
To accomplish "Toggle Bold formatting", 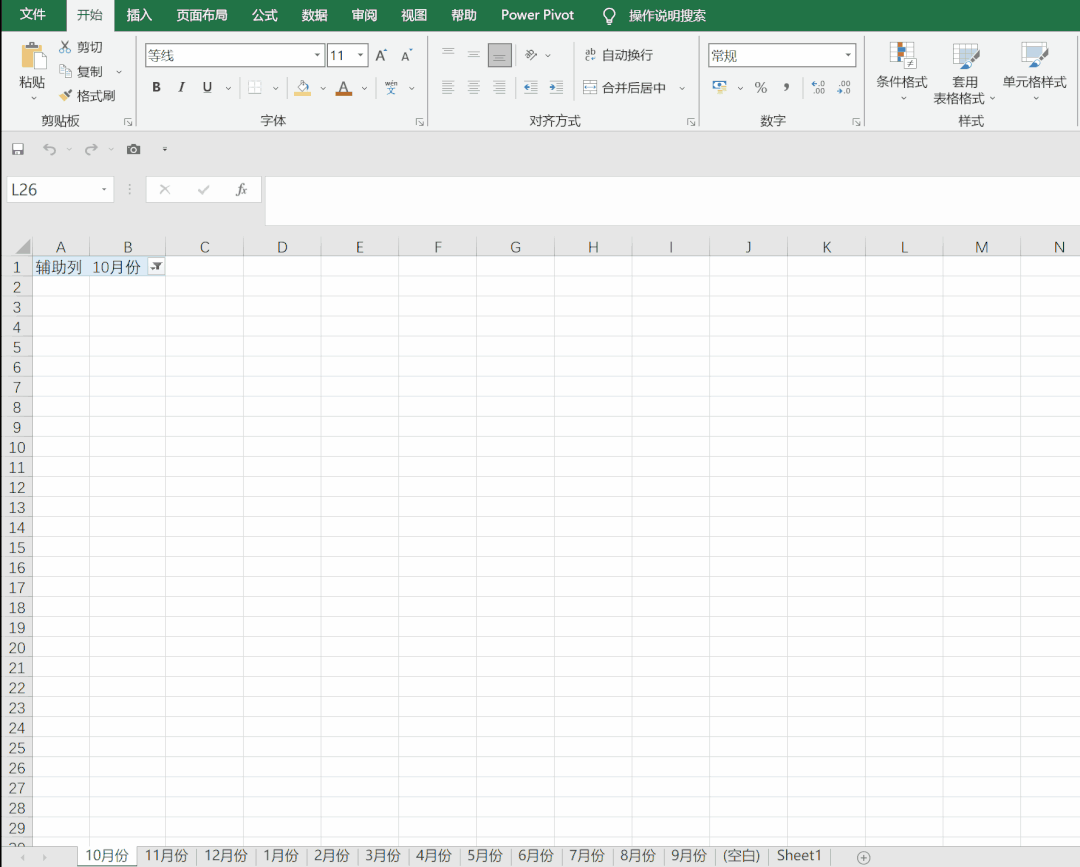I will (156, 87).
